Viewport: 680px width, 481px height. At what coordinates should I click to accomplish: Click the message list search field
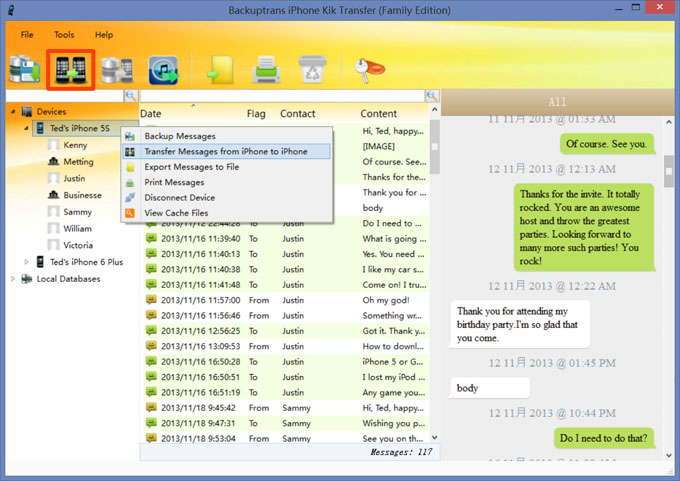tap(282, 95)
